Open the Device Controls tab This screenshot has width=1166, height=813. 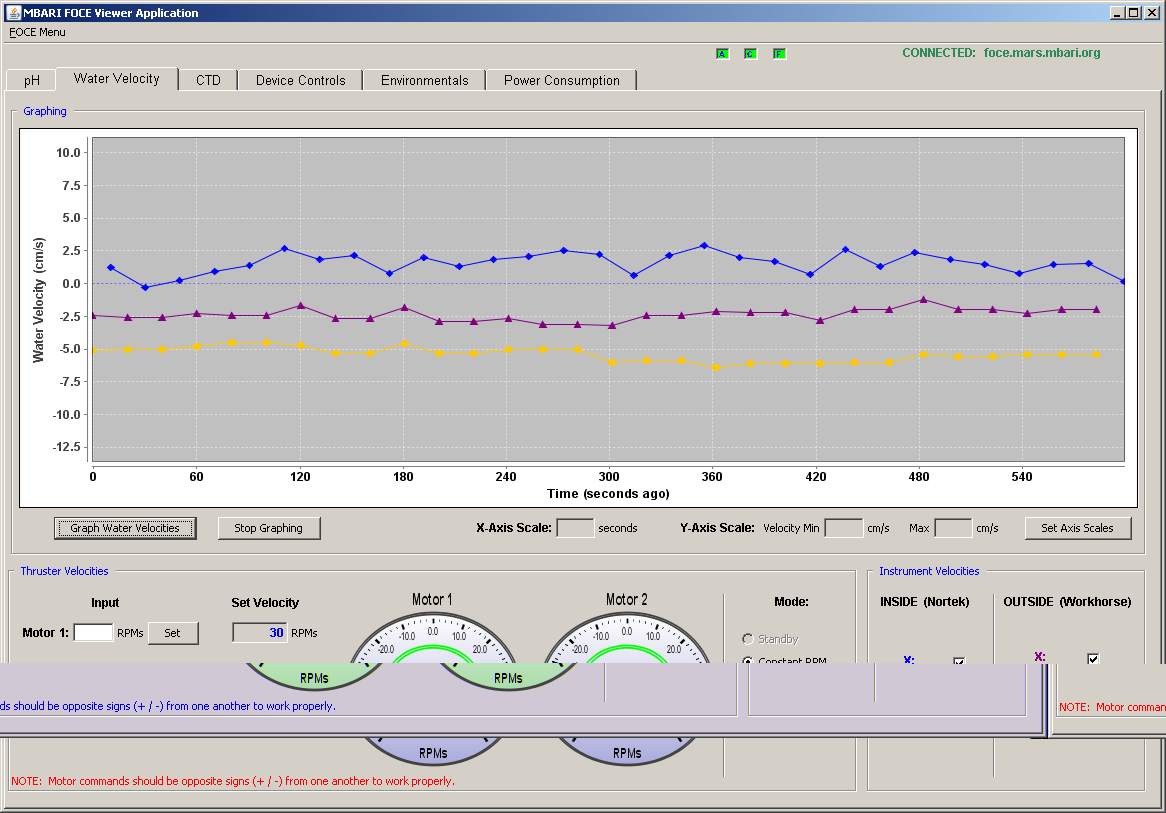(300, 80)
